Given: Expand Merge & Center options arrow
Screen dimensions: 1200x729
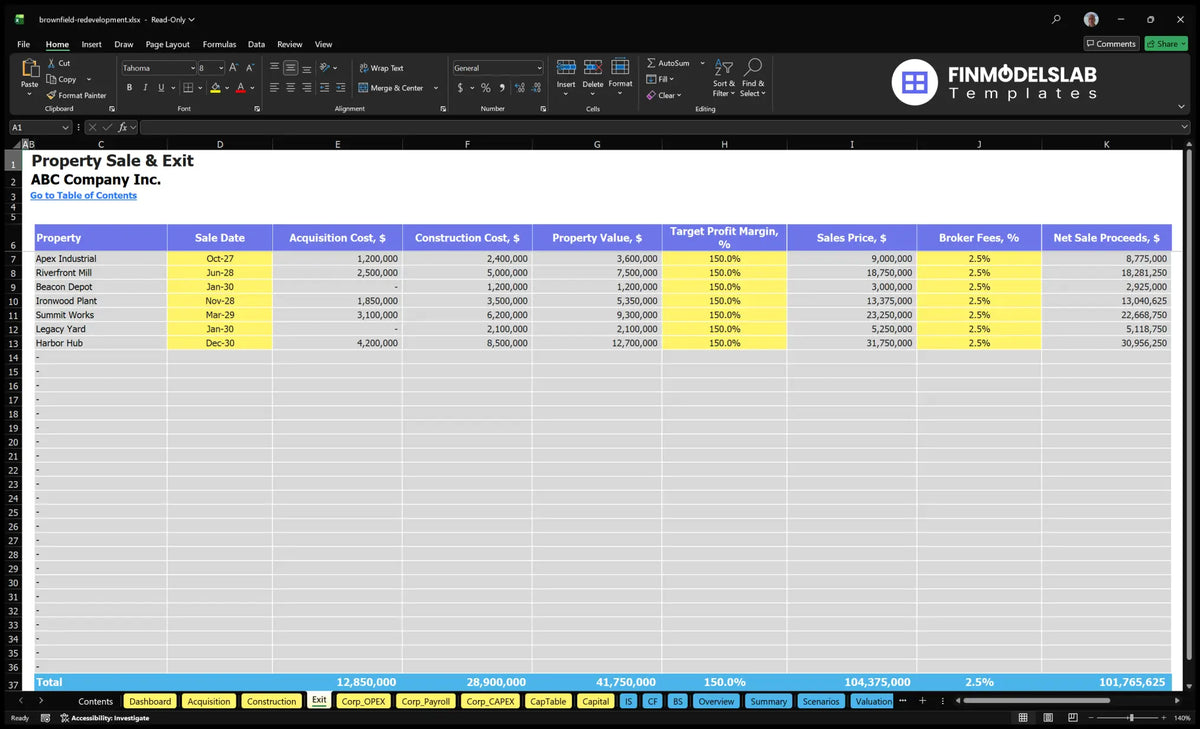Looking at the screenshot, I should pos(436,88).
